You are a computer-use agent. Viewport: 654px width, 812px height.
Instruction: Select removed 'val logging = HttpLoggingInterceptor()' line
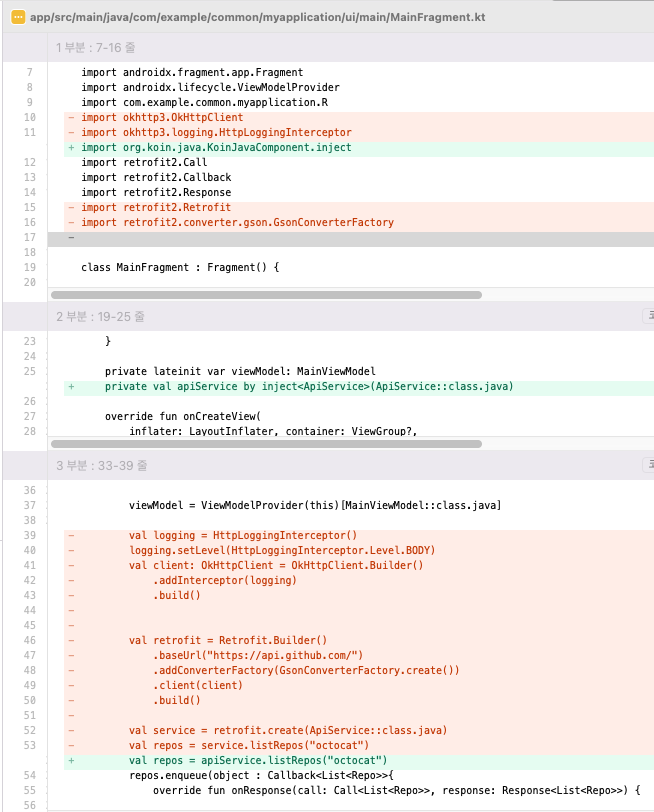(x=243, y=535)
